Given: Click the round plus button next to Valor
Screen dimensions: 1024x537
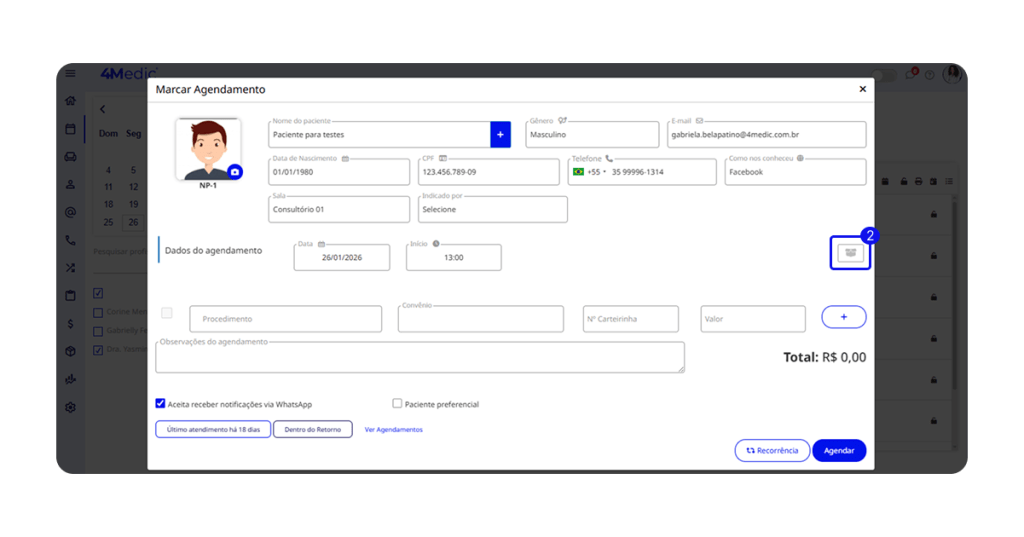Looking at the screenshot, I should point(843,317).
